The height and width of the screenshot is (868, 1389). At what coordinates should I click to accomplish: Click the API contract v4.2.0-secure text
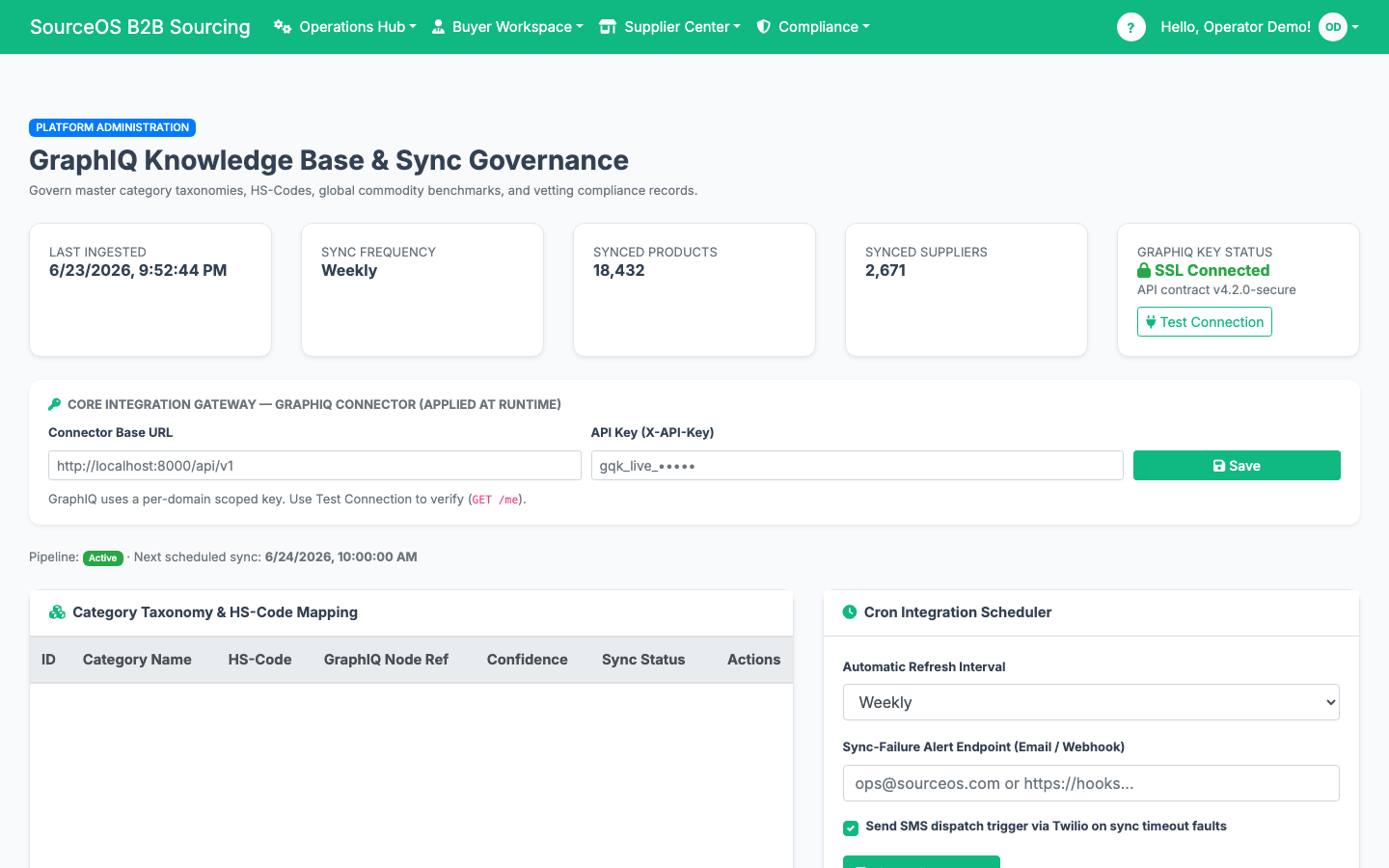pos(1216,290)
